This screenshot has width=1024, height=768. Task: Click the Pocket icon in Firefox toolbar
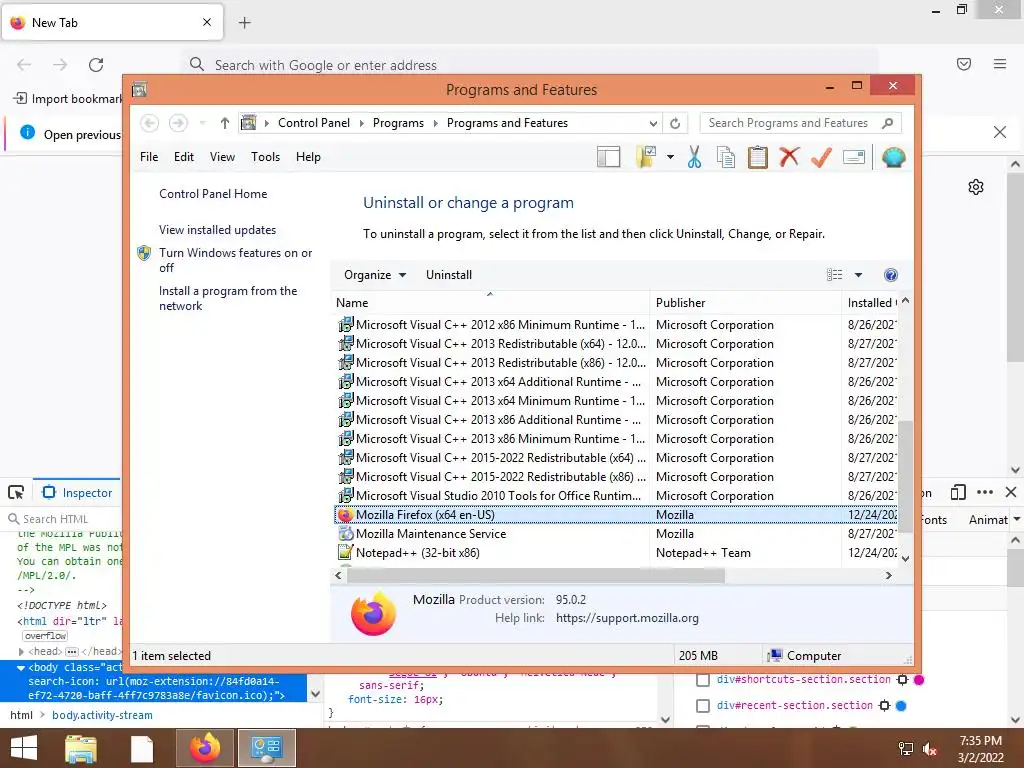point(964,64)
